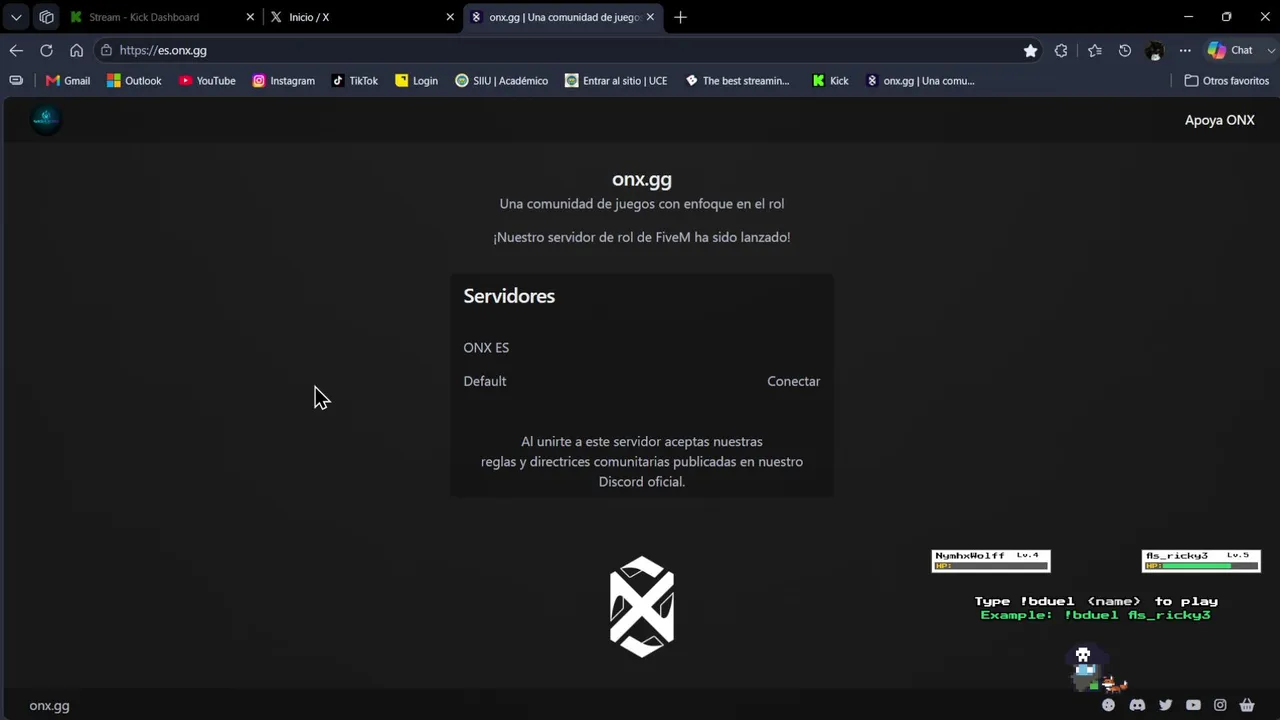Close the Stream - Kick Dashboard tab
This screenshot has height=720, width=1280.
250,17
